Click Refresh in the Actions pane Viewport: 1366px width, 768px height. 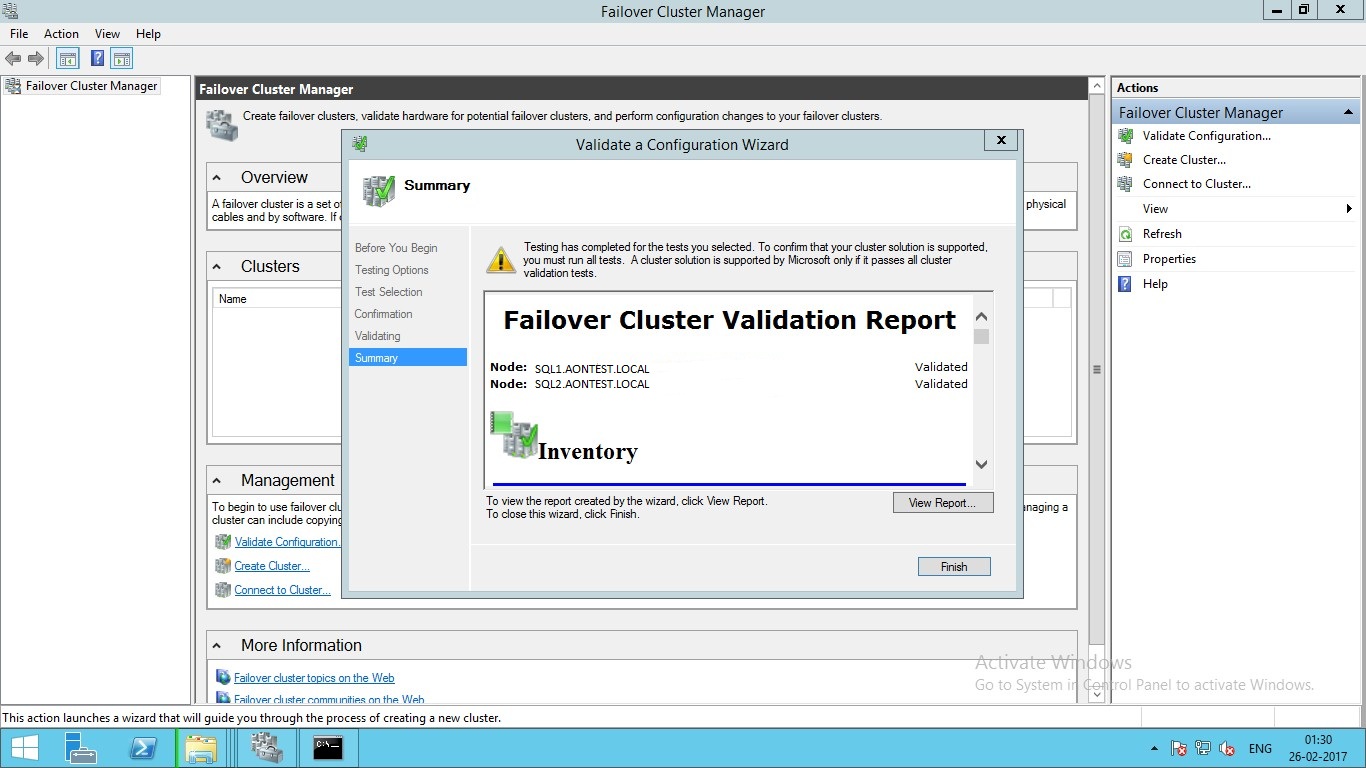[1162, 234]
